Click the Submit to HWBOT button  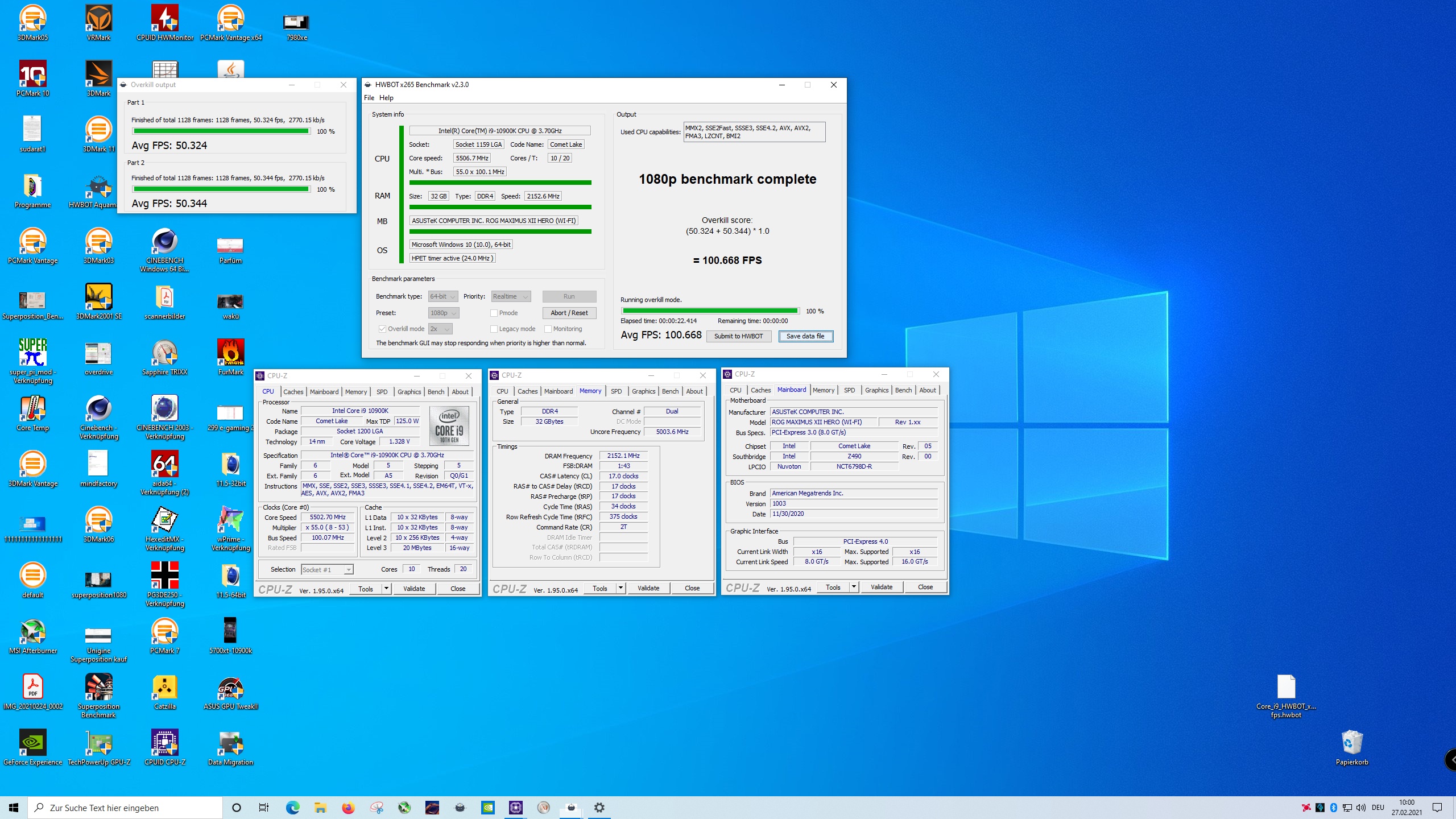pyautogui.click(x=739, y=336)
